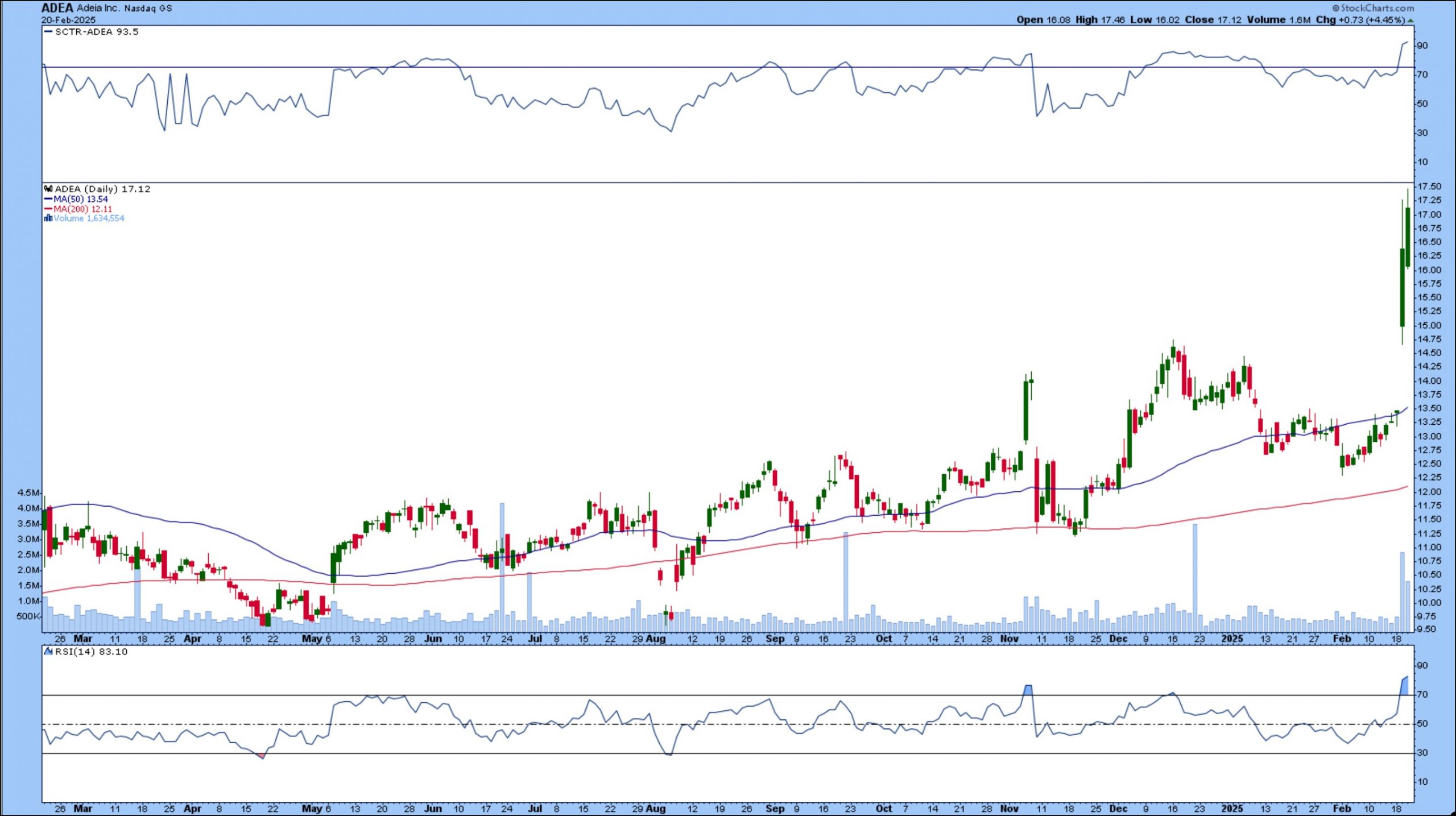Viewport: 1456px width, 816px height.
Task: Click the Chg +0.73 (+4.45%) value
Action: [1360, 20]
